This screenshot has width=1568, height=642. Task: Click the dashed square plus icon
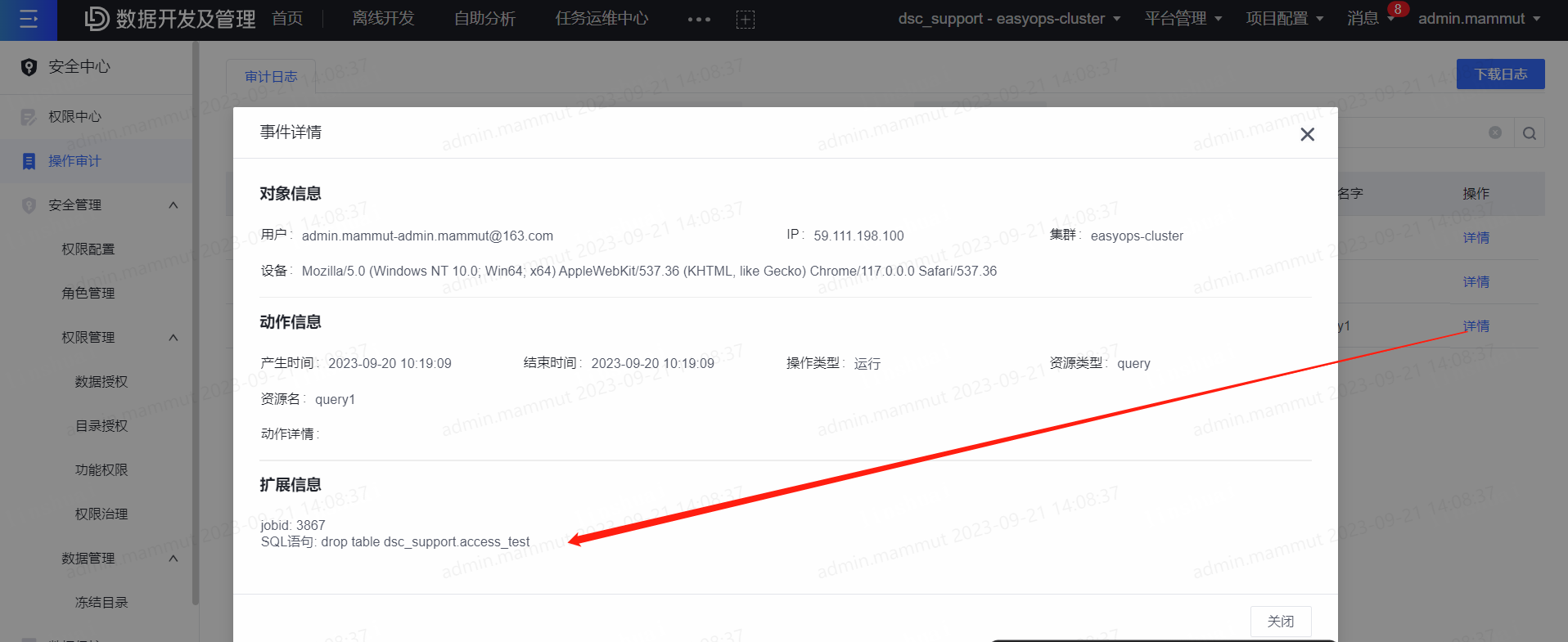tap(746, 20)
